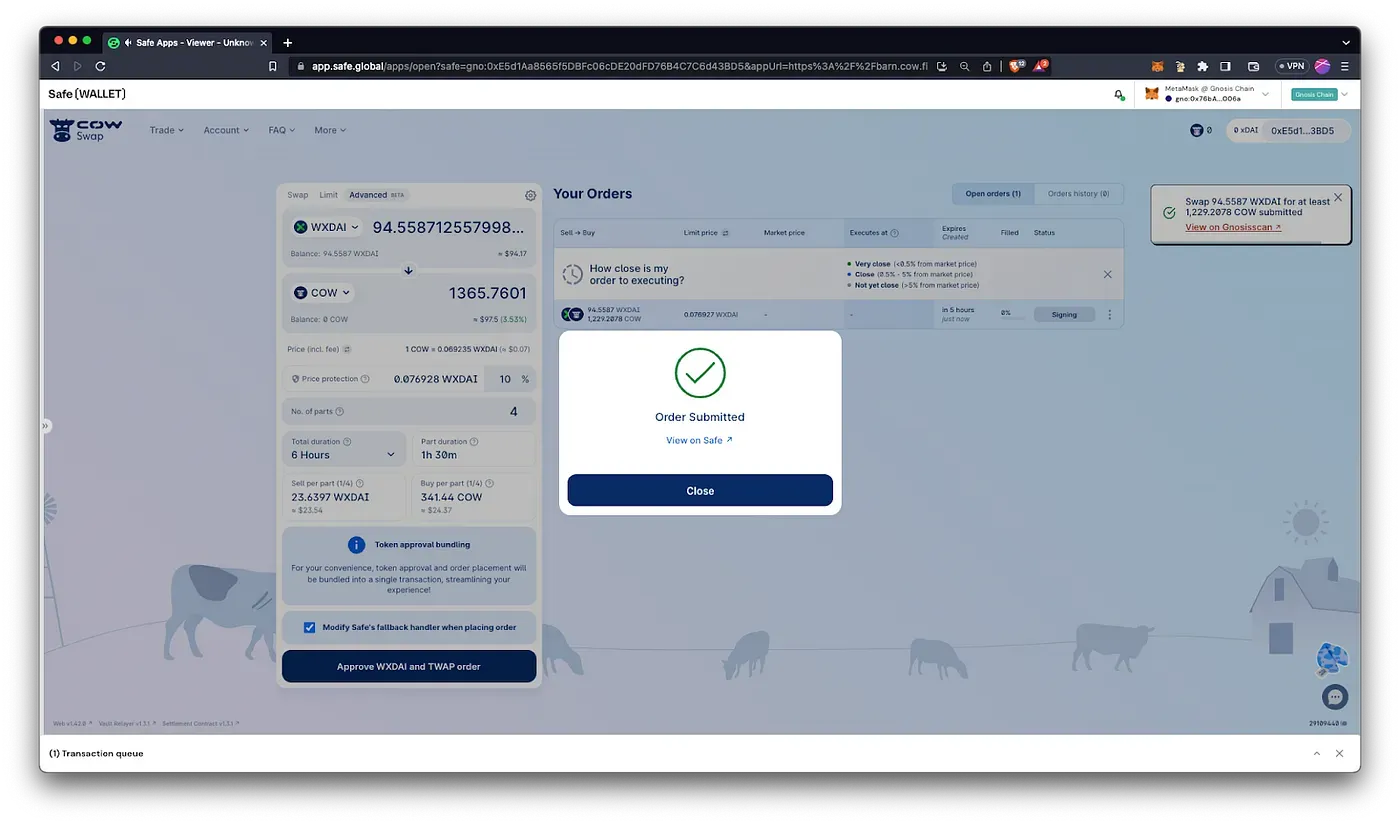Open CoW Swap settings gear
The image size is (1400, 824).
tap(531, 196)
